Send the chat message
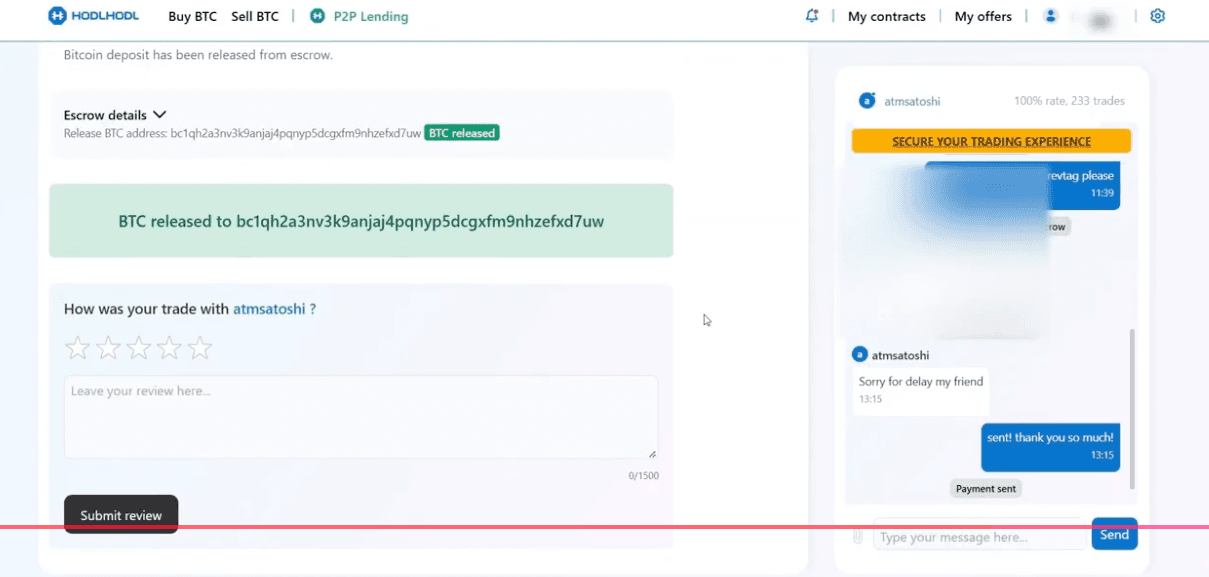1209x577 pixels. (1114, 534)
